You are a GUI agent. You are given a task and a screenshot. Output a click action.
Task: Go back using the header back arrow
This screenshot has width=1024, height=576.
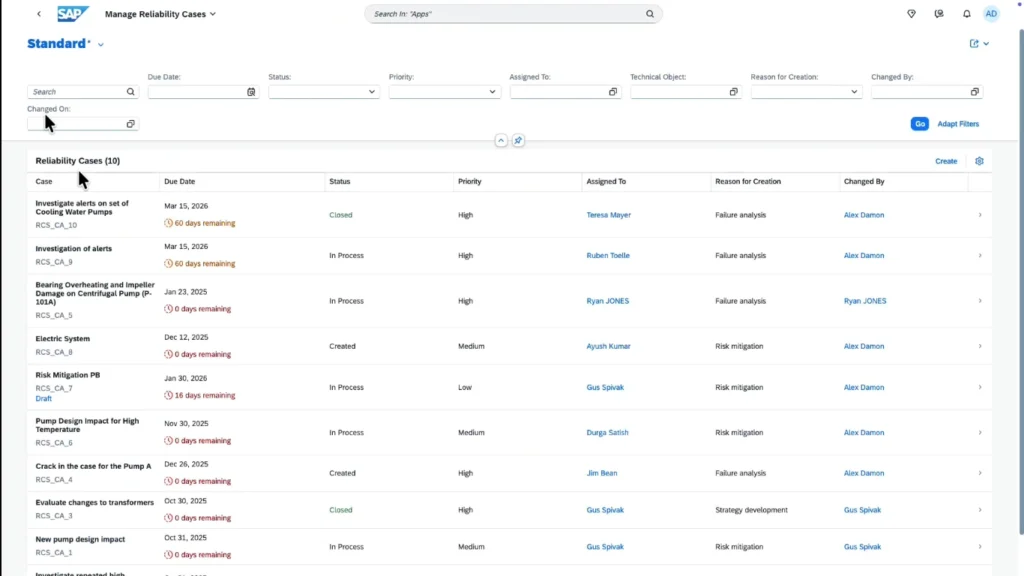coord(39,14)
